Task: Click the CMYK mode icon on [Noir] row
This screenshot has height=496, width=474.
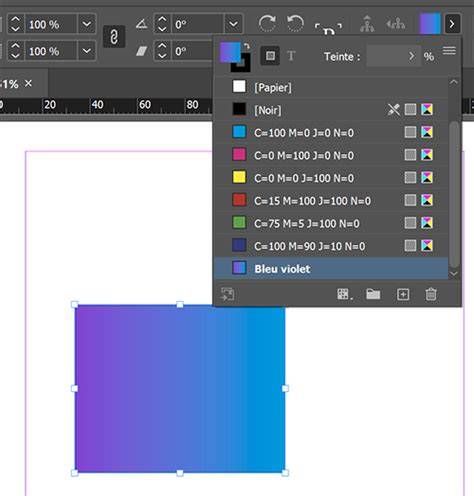Action: pyautogui.click(x=427, y=109)
